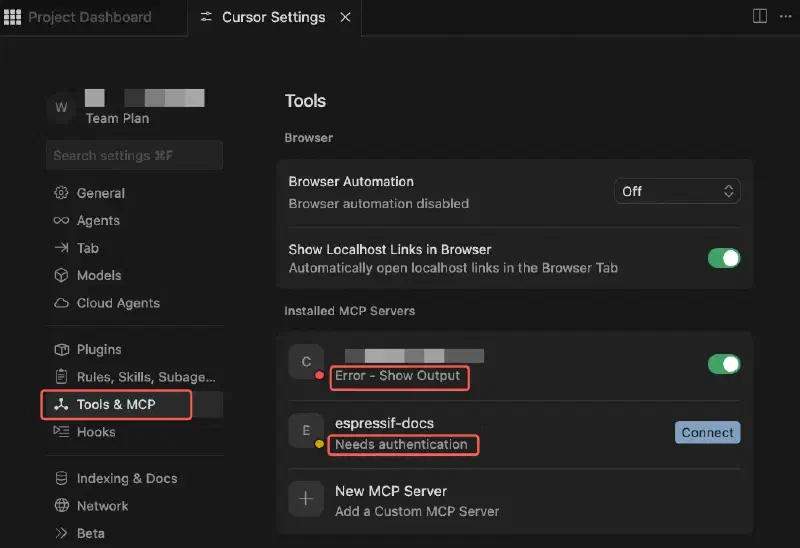Image resolution: width=800 pixels, height=548 pixels.
Task: Click the Team Plan label
Action: point(117,118)
